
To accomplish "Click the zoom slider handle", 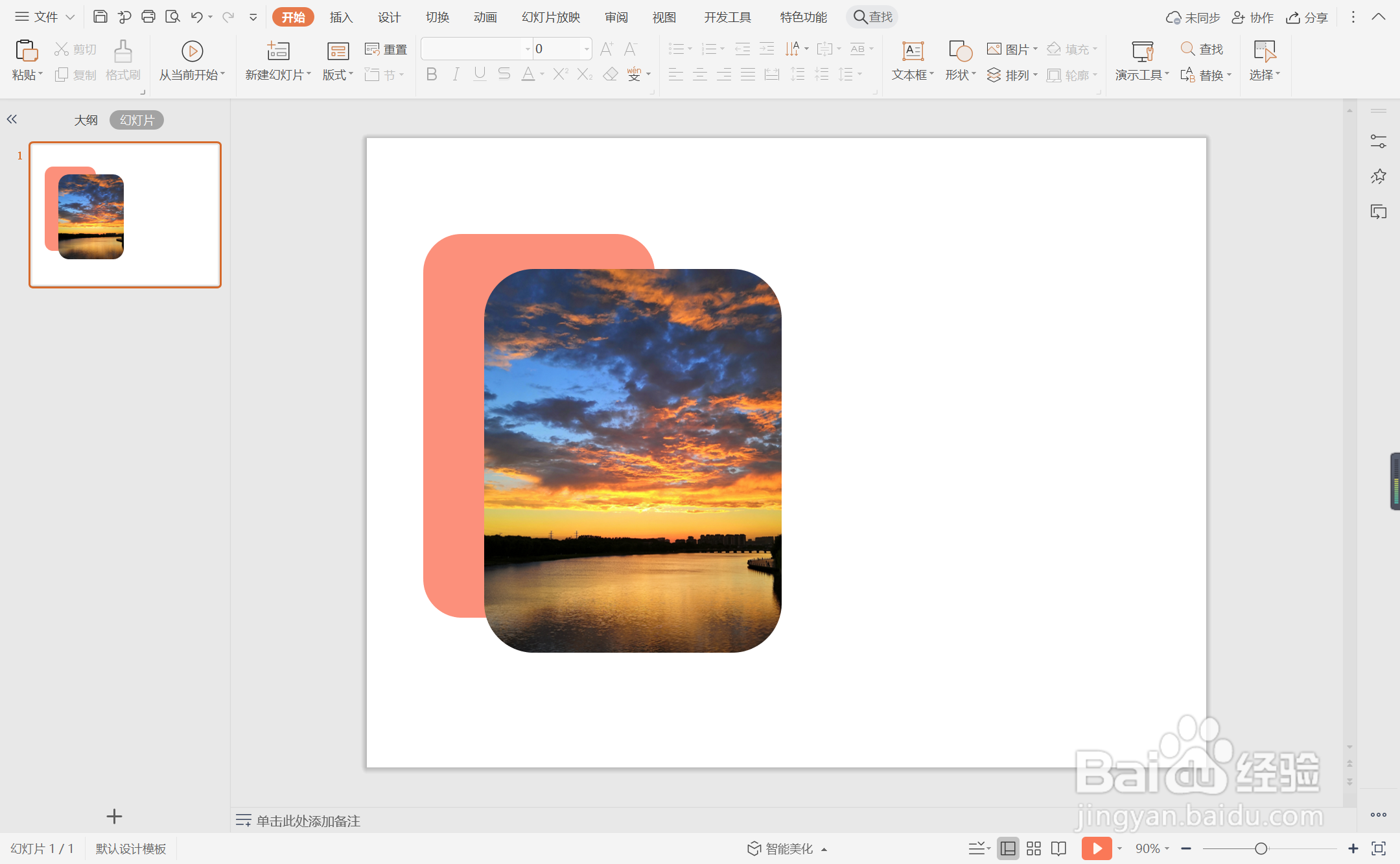I will click(x=1261, y=848).
